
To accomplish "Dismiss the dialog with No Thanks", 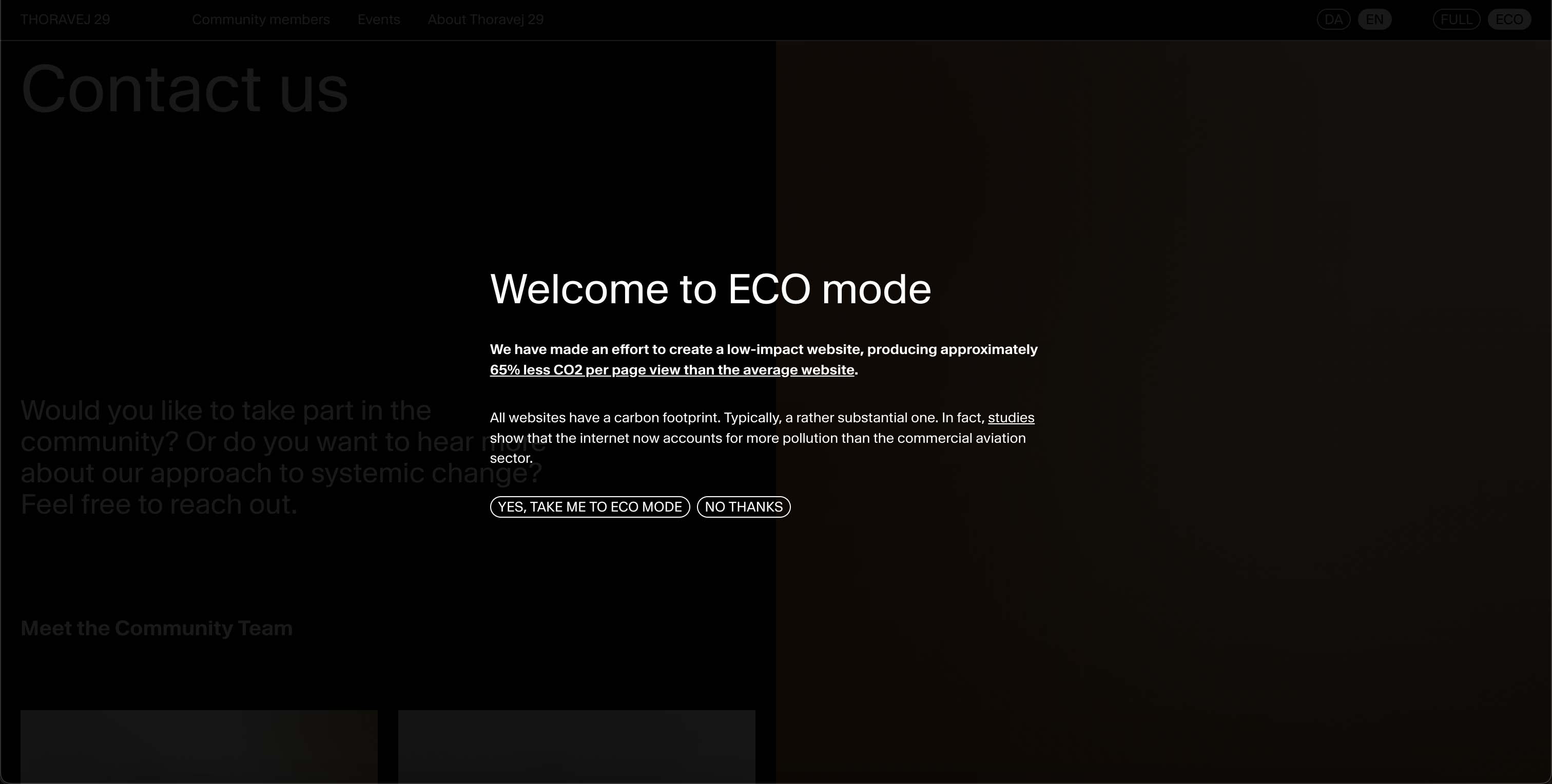I will tap(743, 507).
